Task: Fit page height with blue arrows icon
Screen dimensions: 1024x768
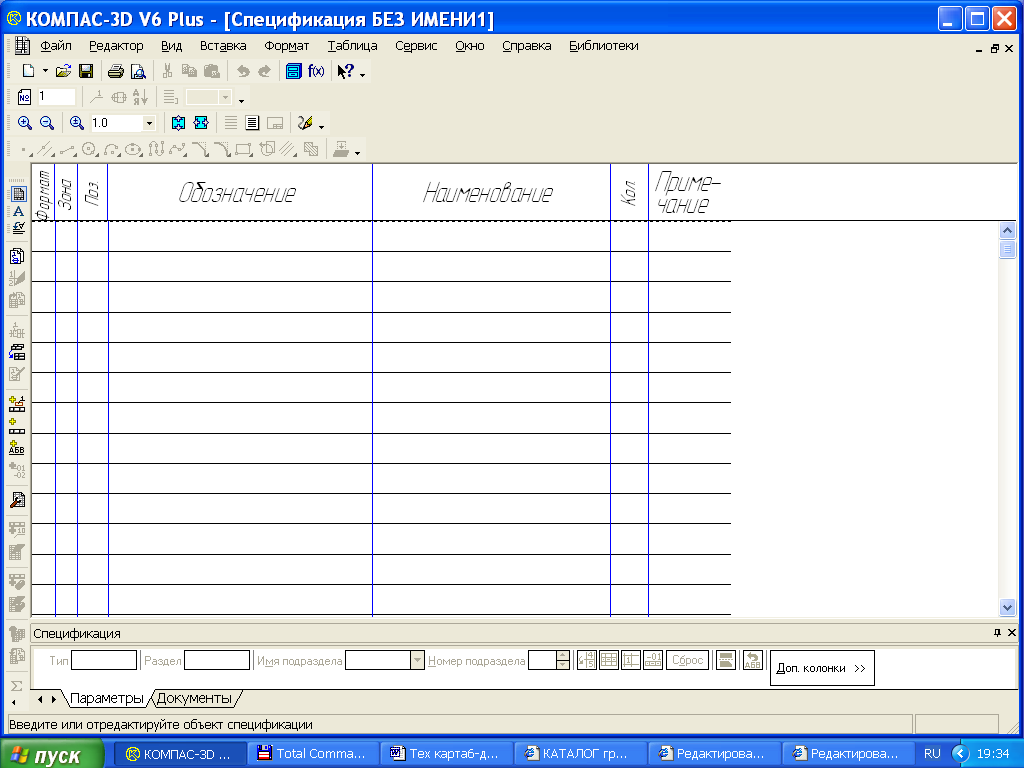Action: (x=178, y=123)
